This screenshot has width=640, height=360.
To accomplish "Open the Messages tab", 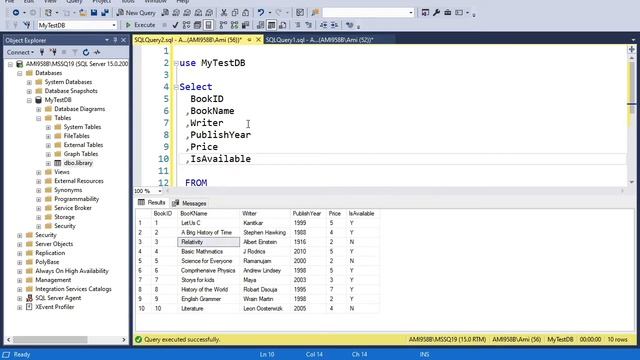I will (x=189, y=203).
